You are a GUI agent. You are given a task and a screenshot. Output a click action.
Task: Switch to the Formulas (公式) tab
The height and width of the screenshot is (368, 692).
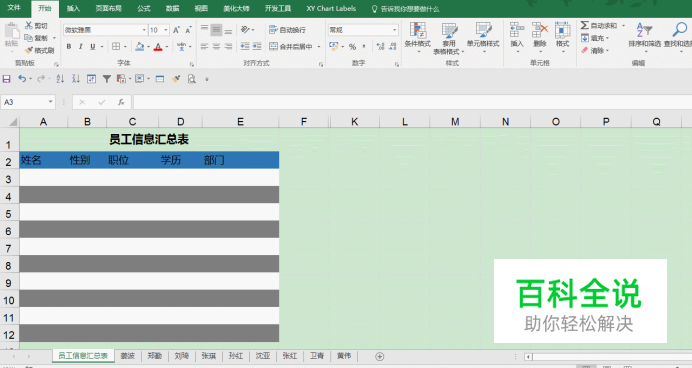tap(144, 8)
